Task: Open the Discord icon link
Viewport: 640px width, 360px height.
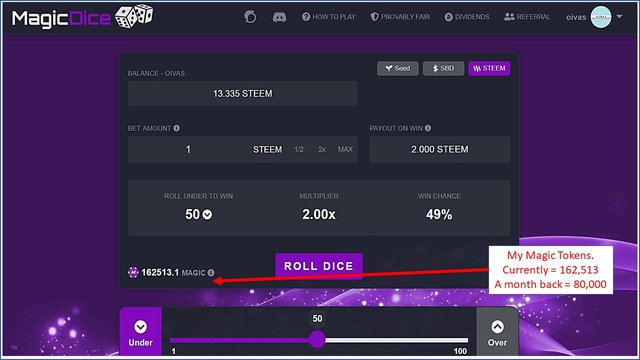Action: [279, 17]
